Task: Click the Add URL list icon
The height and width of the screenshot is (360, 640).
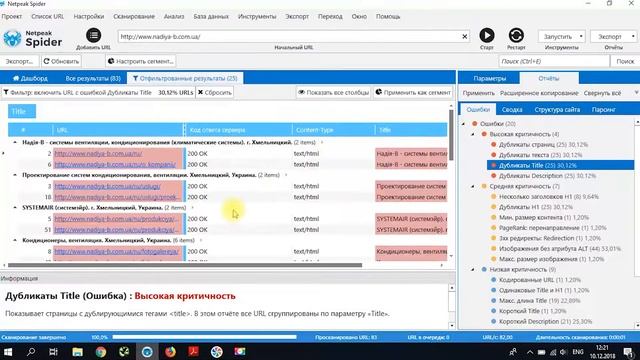Action: tap(93, 35)
